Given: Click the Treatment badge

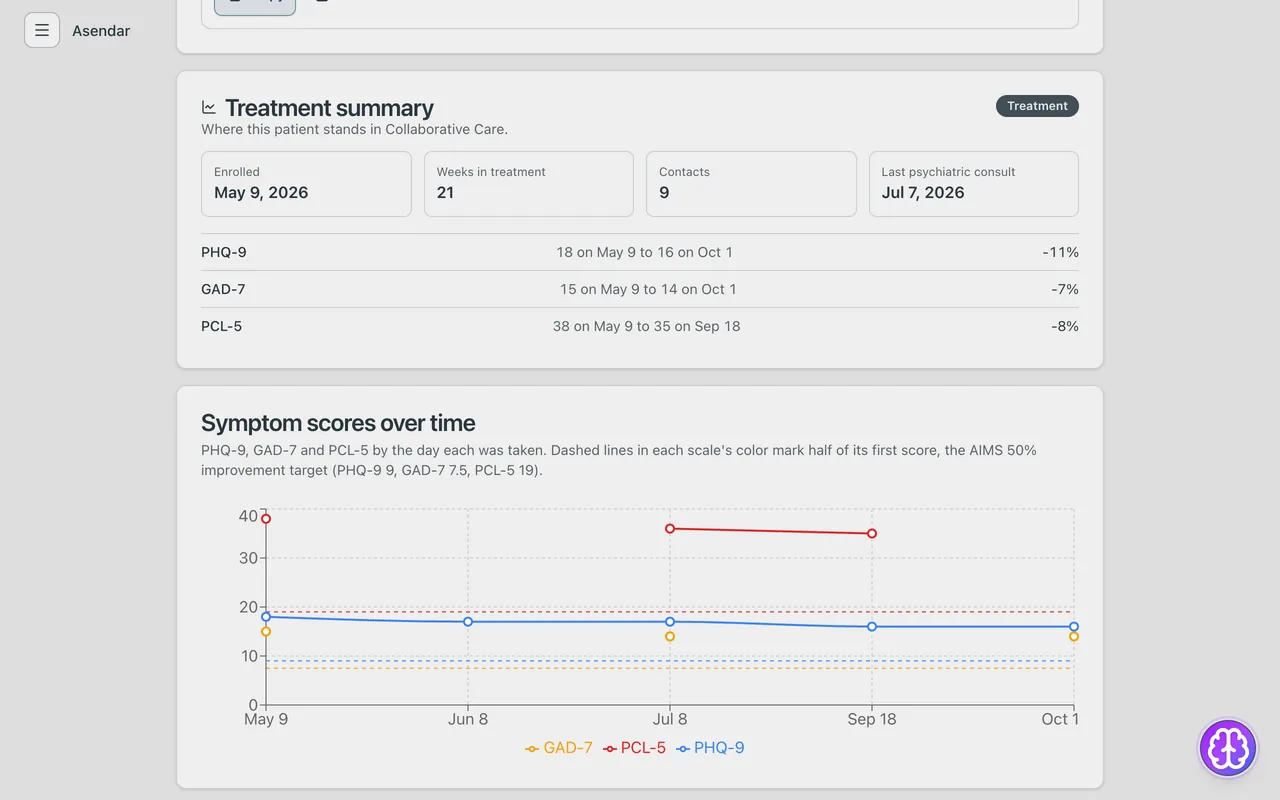Looking at the screenshot, I should tap(1037, 106).
